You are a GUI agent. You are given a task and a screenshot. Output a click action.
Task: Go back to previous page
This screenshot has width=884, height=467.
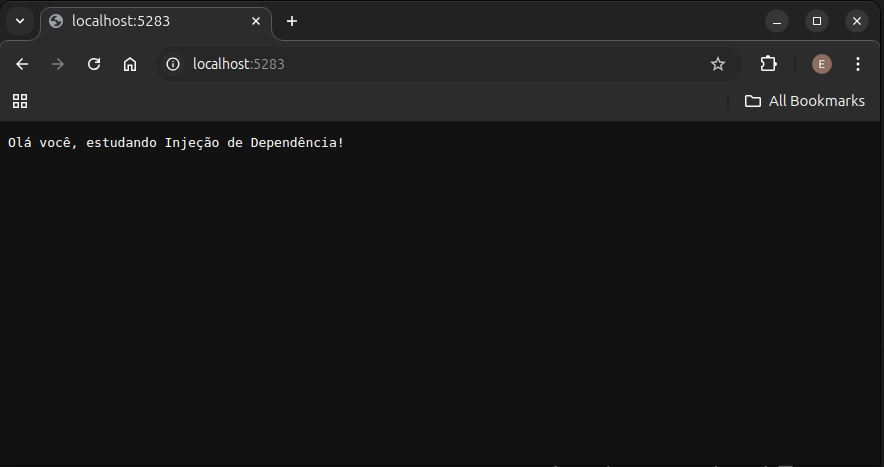(22, 64)
